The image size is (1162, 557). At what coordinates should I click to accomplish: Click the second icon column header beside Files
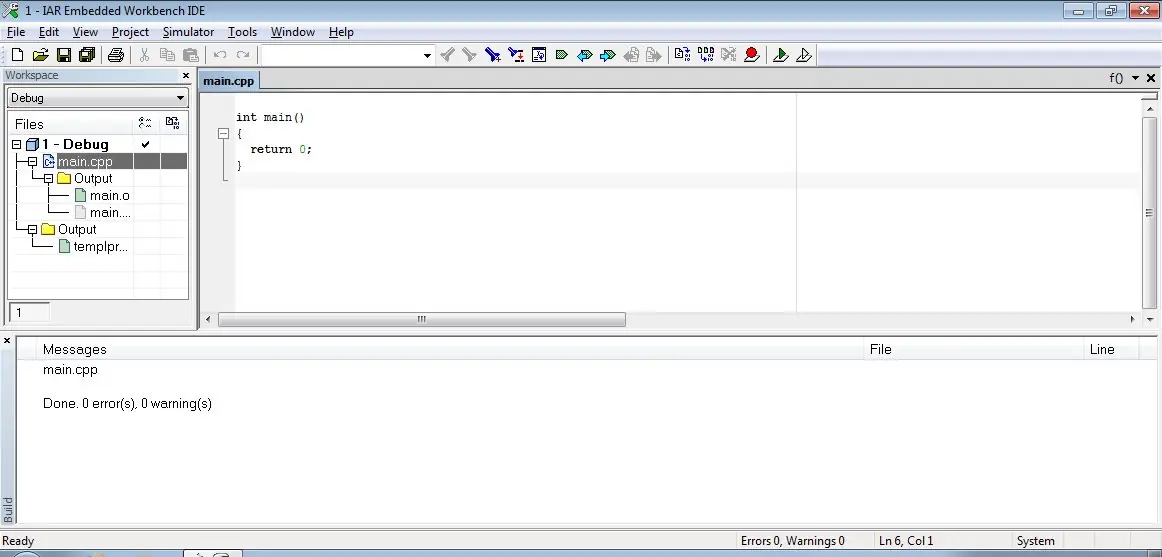click(x=173, y=124)
